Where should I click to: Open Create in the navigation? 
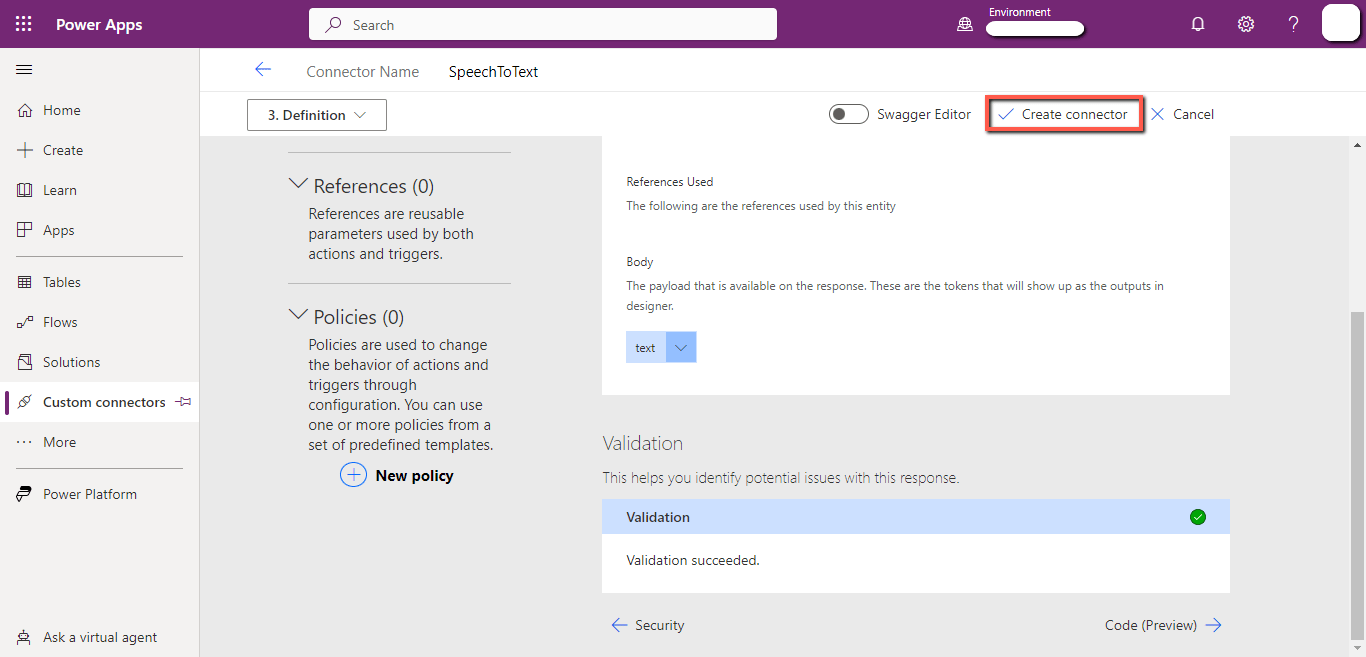(63, 150)
